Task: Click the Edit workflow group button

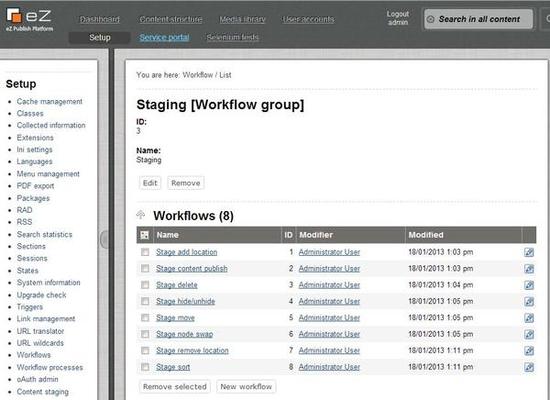Action: (x=150, y=183)
